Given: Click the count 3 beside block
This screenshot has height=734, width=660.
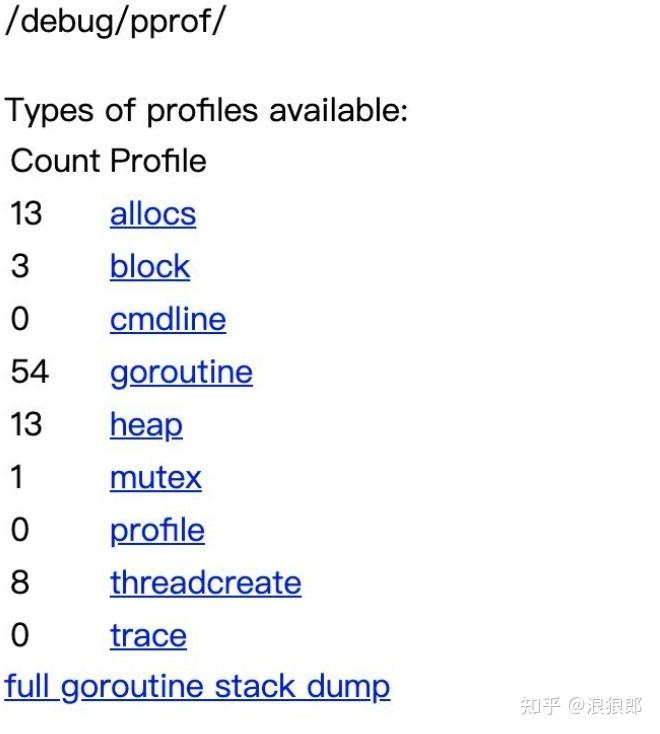Looking at the screenshot, I should [x=19, y=267].
